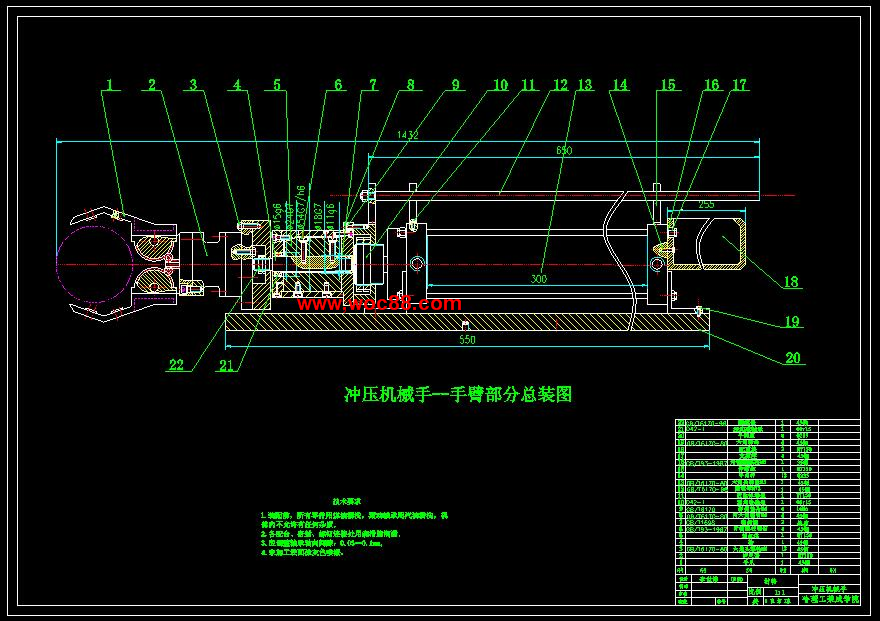This screenshot has width=880, height=621.
Task: Select part callout number 20
Action: (x=792, y=358)
